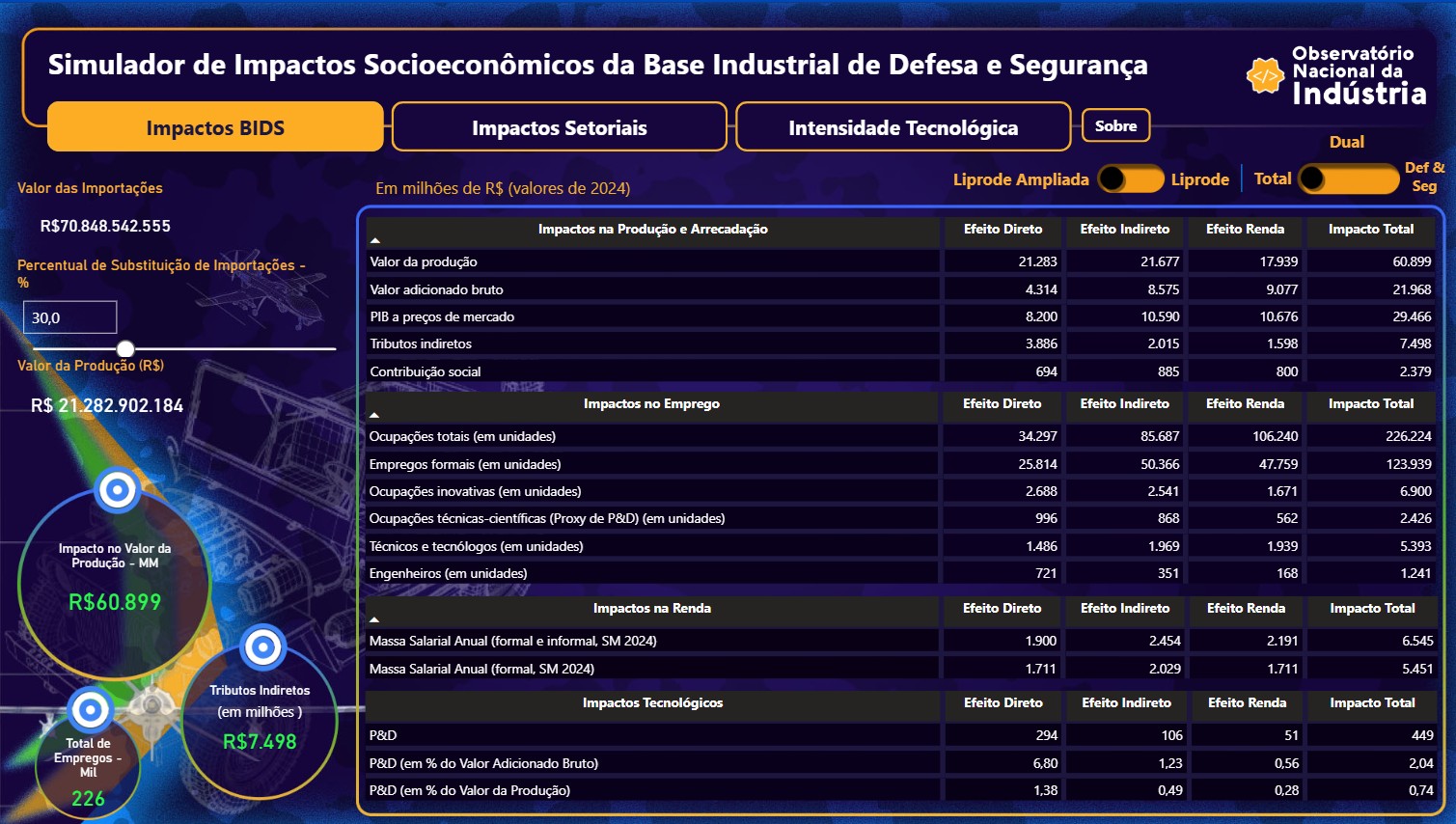Click the R$60.899 production impact value
Image resolution: width=1456 pixels, height=824 pixels.
115,602
